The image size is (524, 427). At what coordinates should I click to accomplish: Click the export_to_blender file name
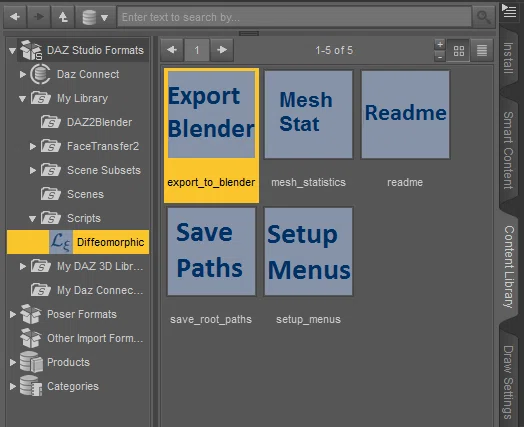211,182
